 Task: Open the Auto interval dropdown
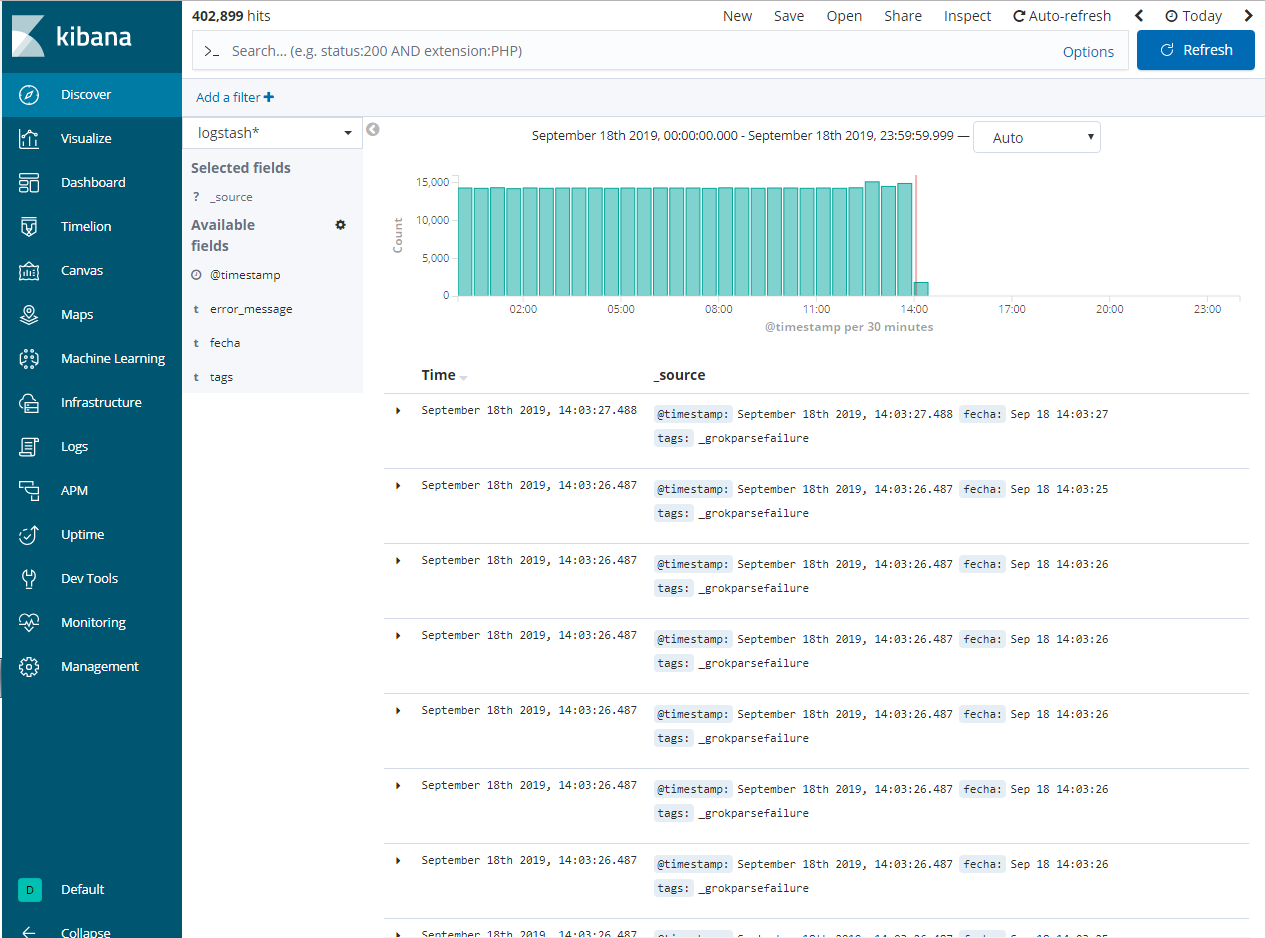coord(1036,138)
